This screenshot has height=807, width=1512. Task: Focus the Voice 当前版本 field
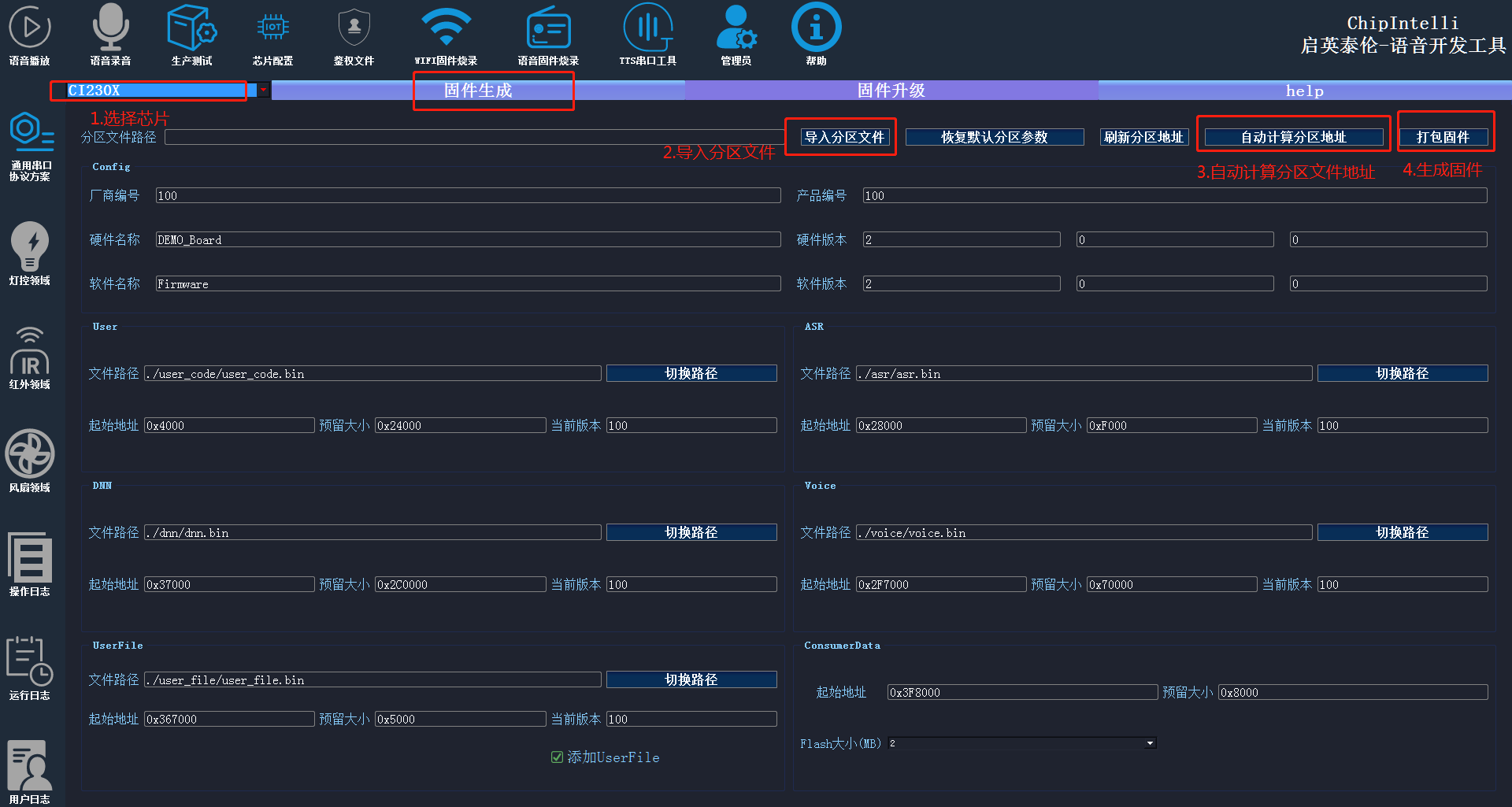click(1403, 584)
